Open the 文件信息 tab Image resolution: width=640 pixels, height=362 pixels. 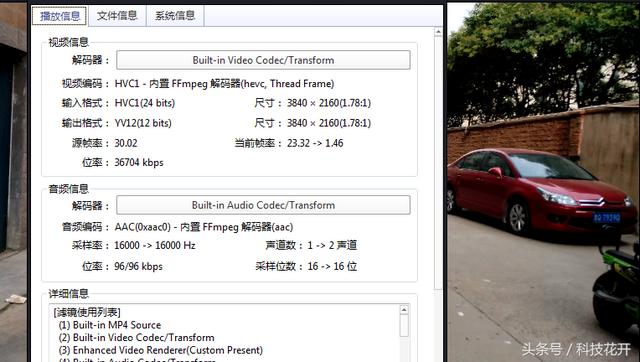117,16
